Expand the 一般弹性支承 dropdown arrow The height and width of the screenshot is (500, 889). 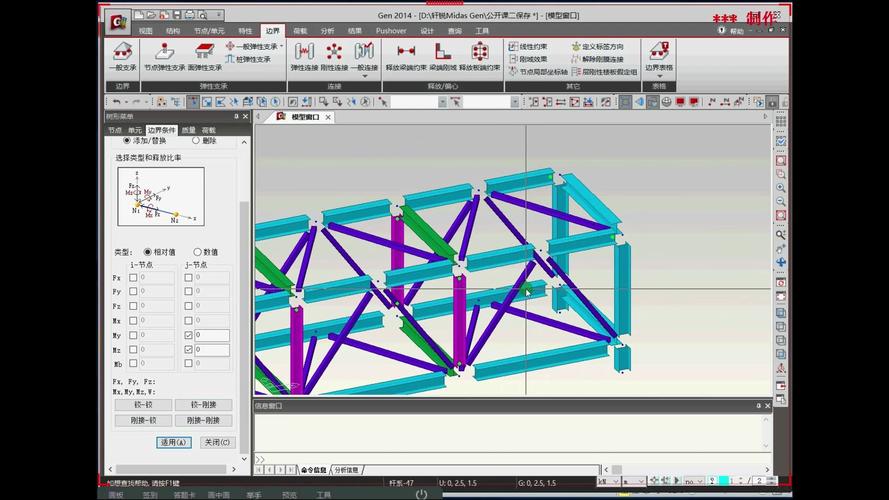282,46
